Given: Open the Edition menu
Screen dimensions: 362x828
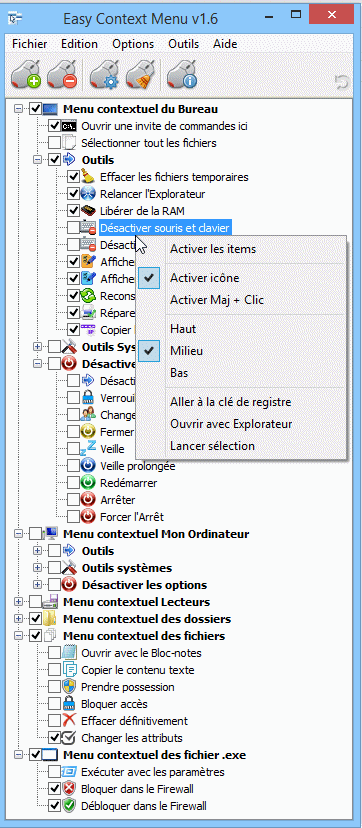Looking at the screenshot, I should point(79,44).
